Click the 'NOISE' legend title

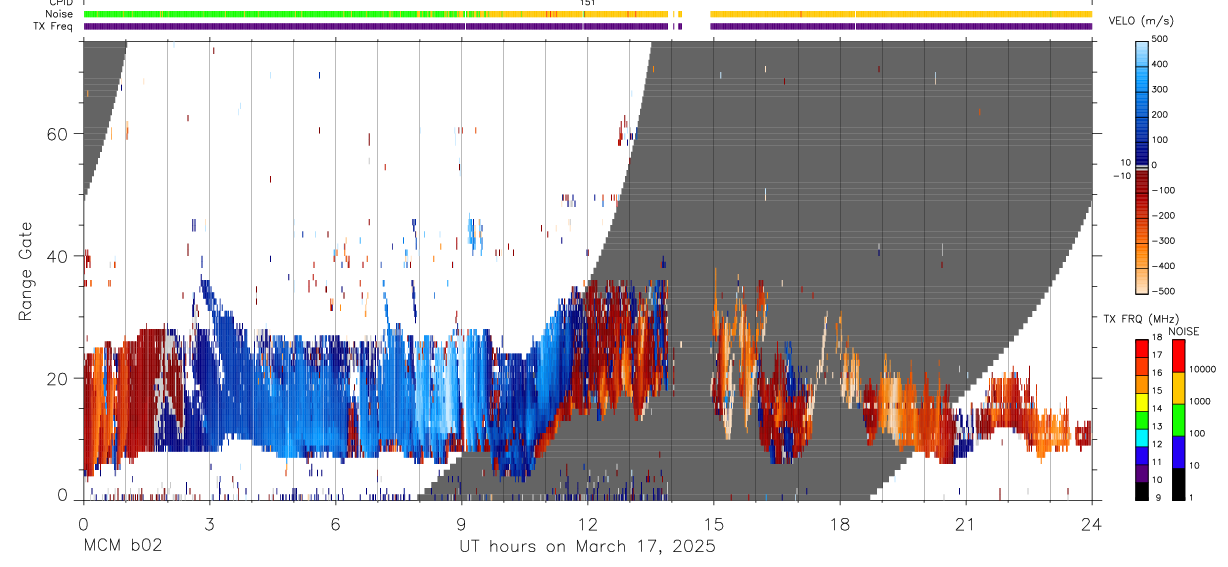pos(1186,331)
